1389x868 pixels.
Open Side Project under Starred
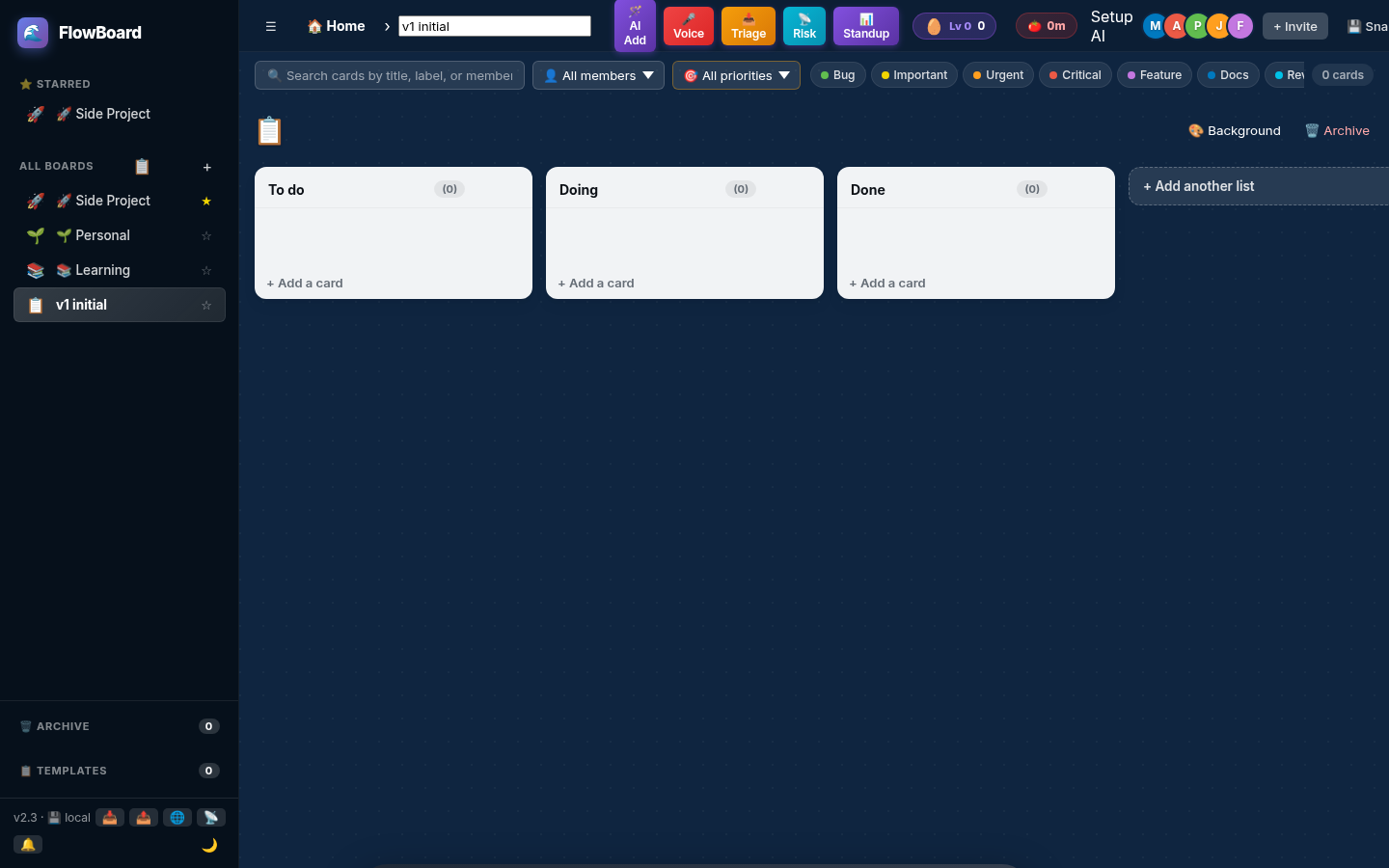pos(120,114)
